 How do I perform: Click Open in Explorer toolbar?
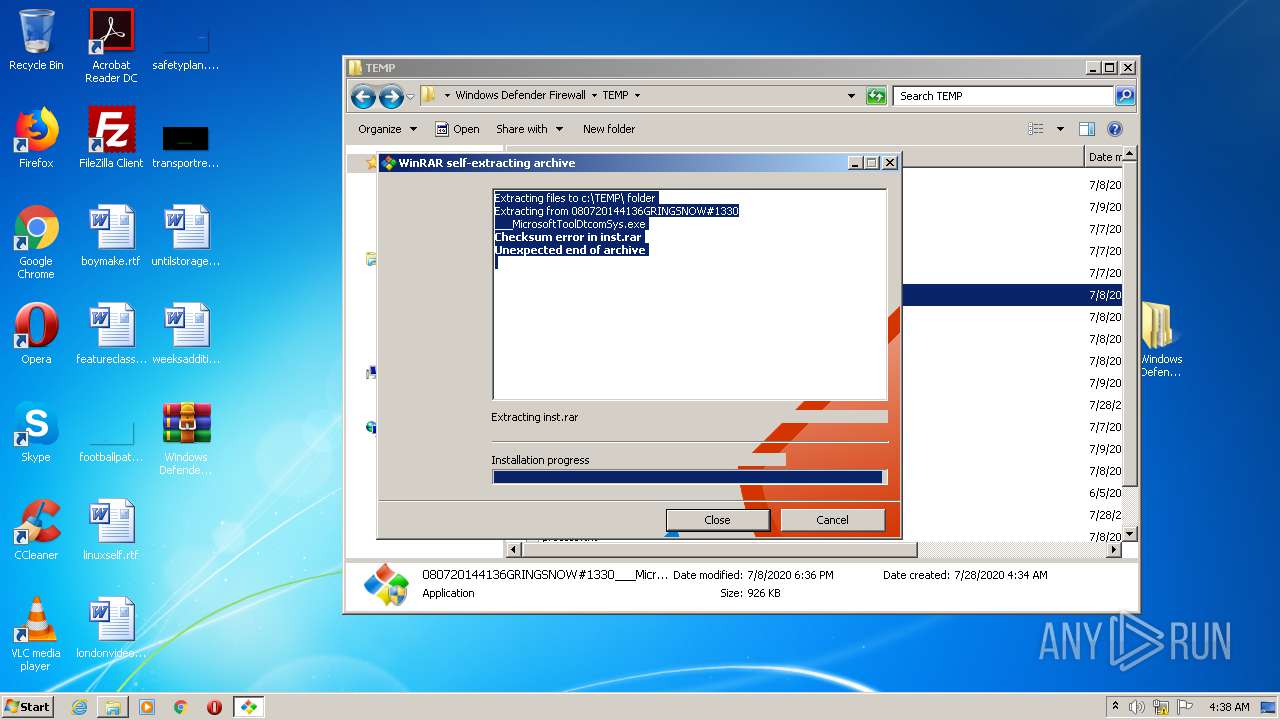tap(457, 129)
